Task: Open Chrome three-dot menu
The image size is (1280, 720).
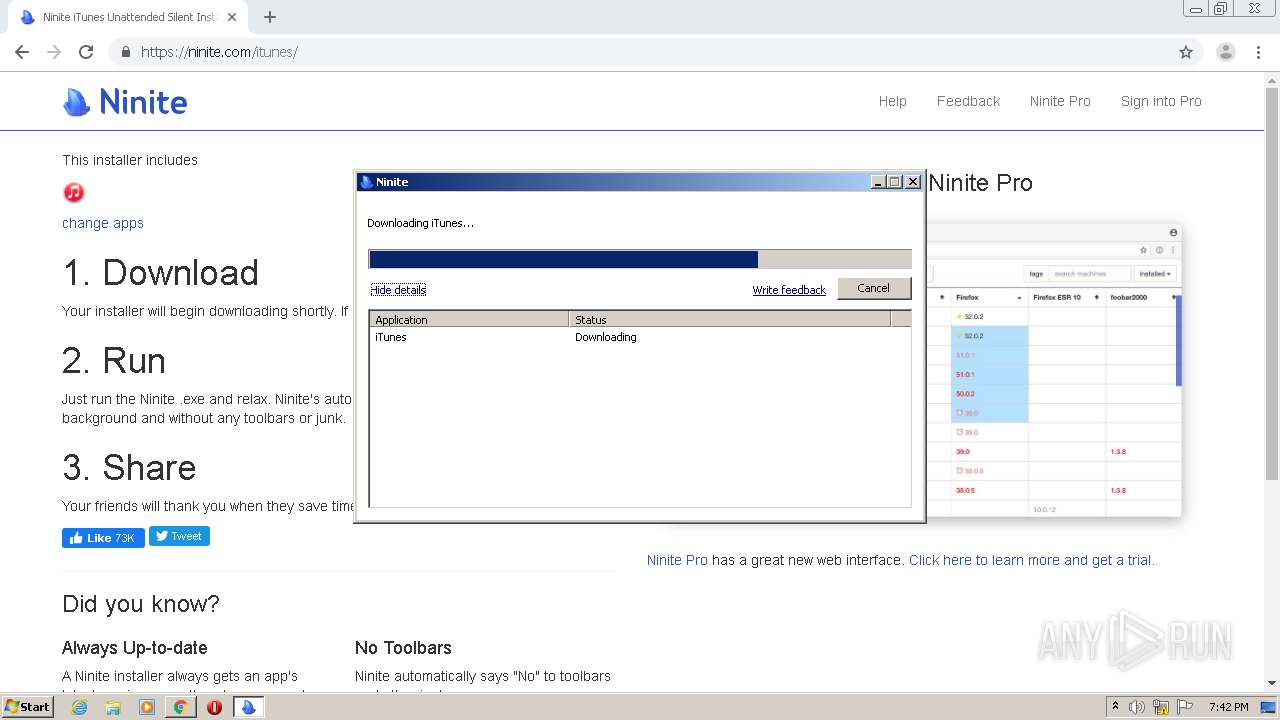Action: 1259,52
